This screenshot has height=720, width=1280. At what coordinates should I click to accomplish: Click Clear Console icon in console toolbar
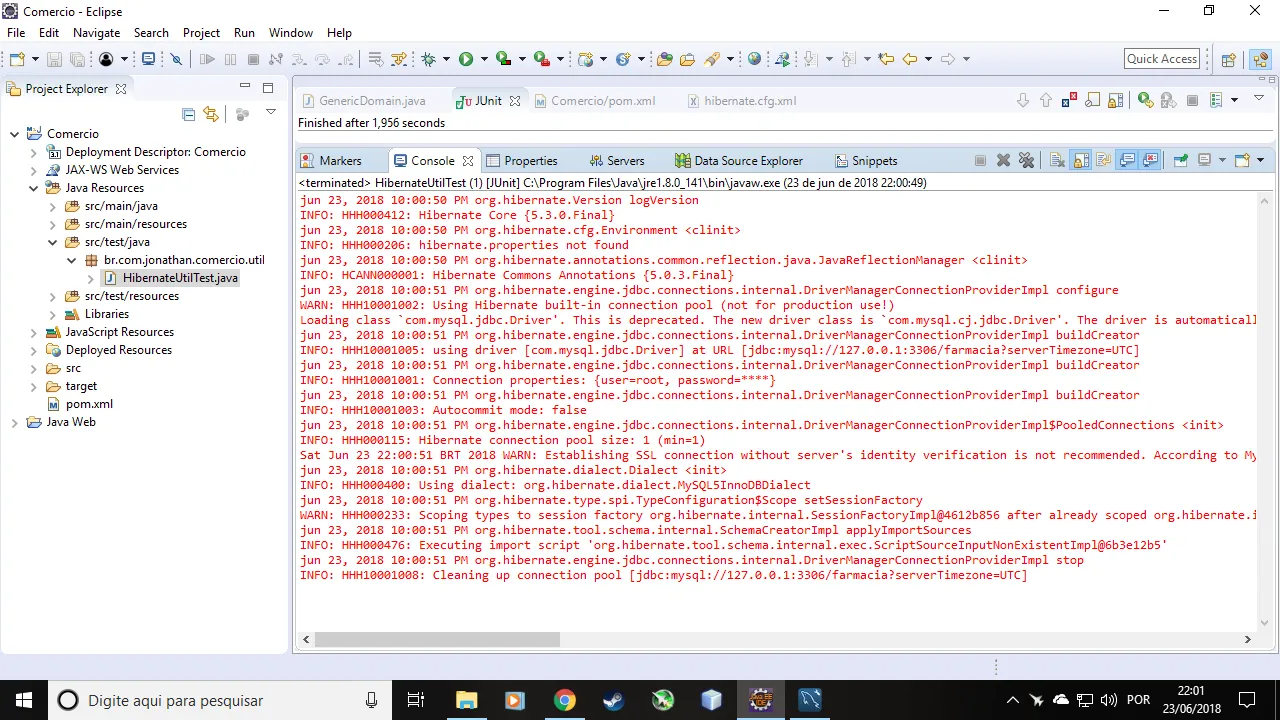point(1057,160)
